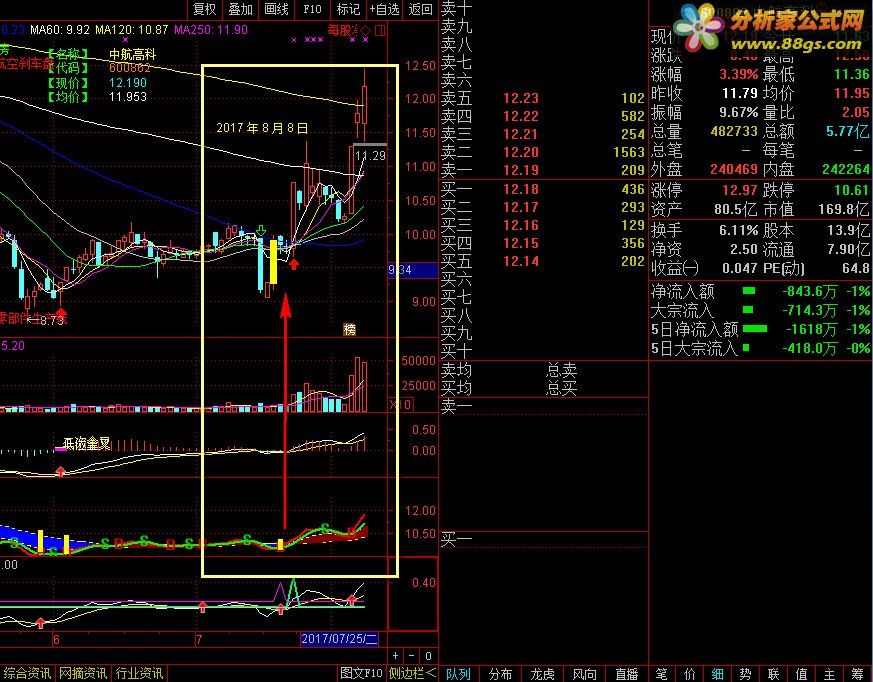Screen dimensions: 873x682
Task: Click the MA120: 10.87 indicator label
Action: click(x=131, y=30)
